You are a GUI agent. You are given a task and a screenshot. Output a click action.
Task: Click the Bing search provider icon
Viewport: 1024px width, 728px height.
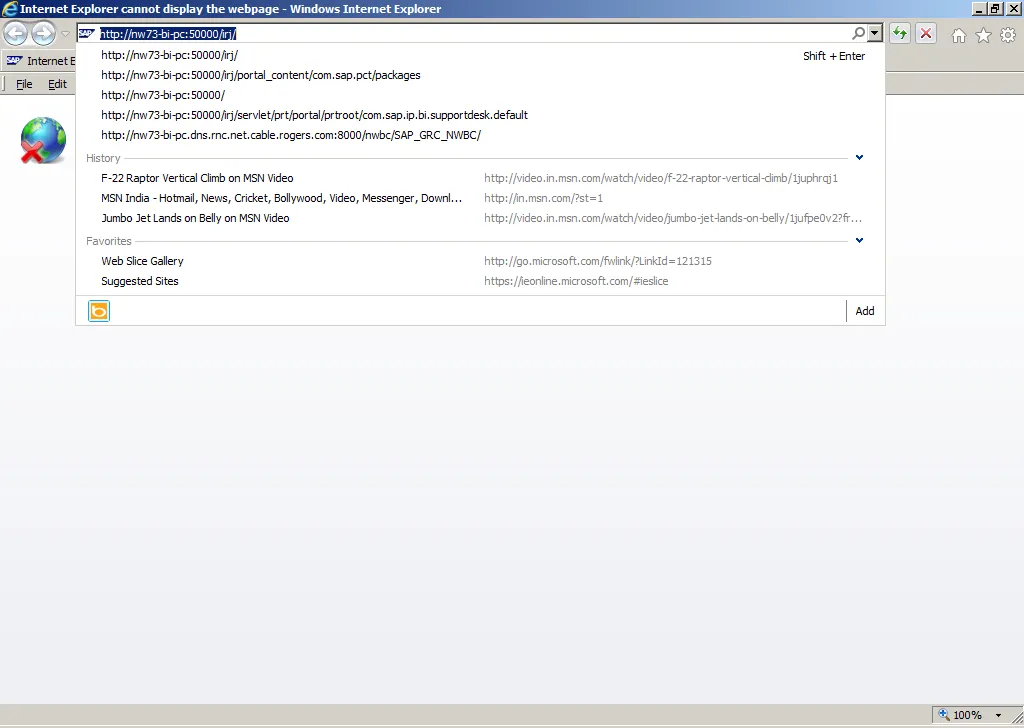point(99,311)
